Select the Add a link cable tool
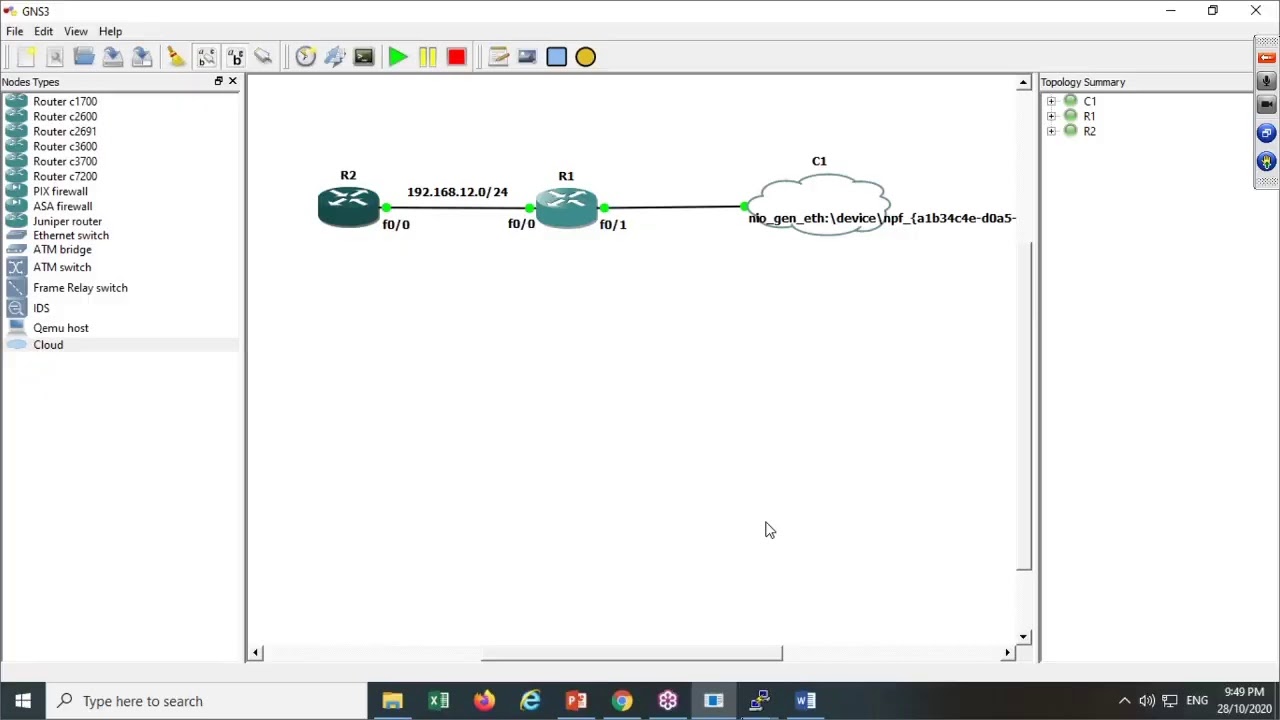The width and height of the screenshot is (1280, 720). click(x=264, y=57)
